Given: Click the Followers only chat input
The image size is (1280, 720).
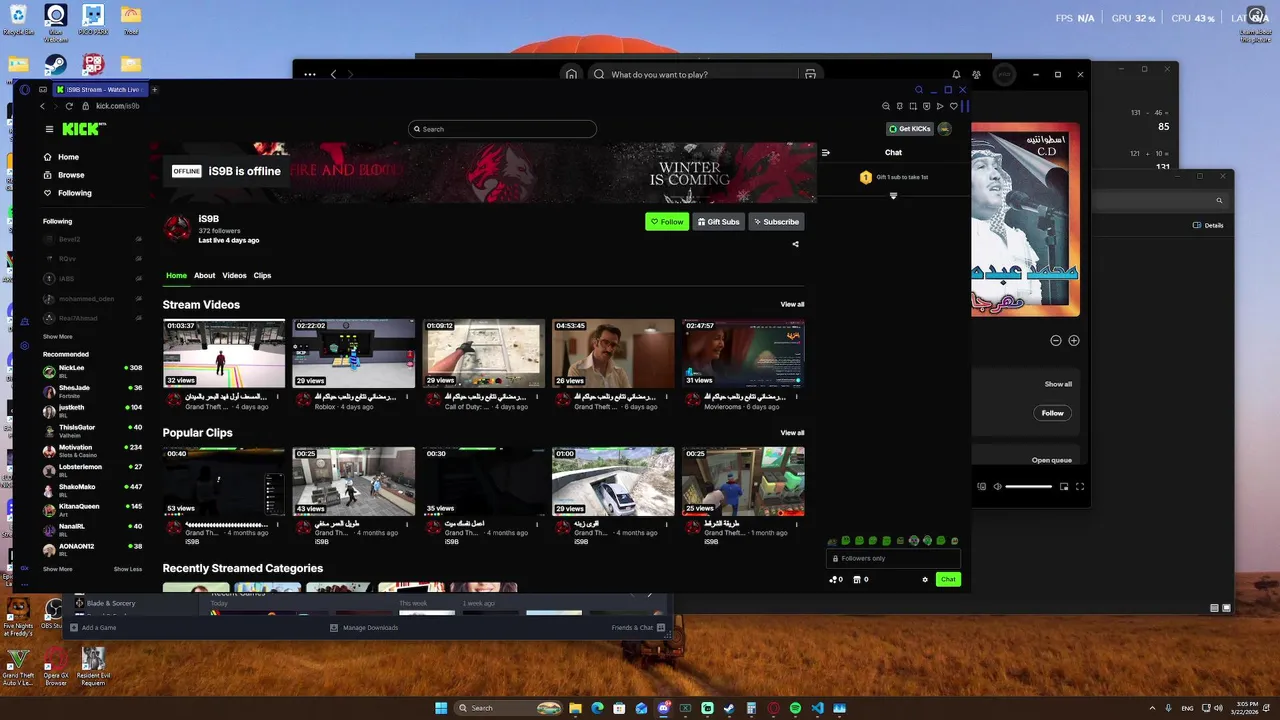Looking at the screenshot, I should (x=893, y=558).
